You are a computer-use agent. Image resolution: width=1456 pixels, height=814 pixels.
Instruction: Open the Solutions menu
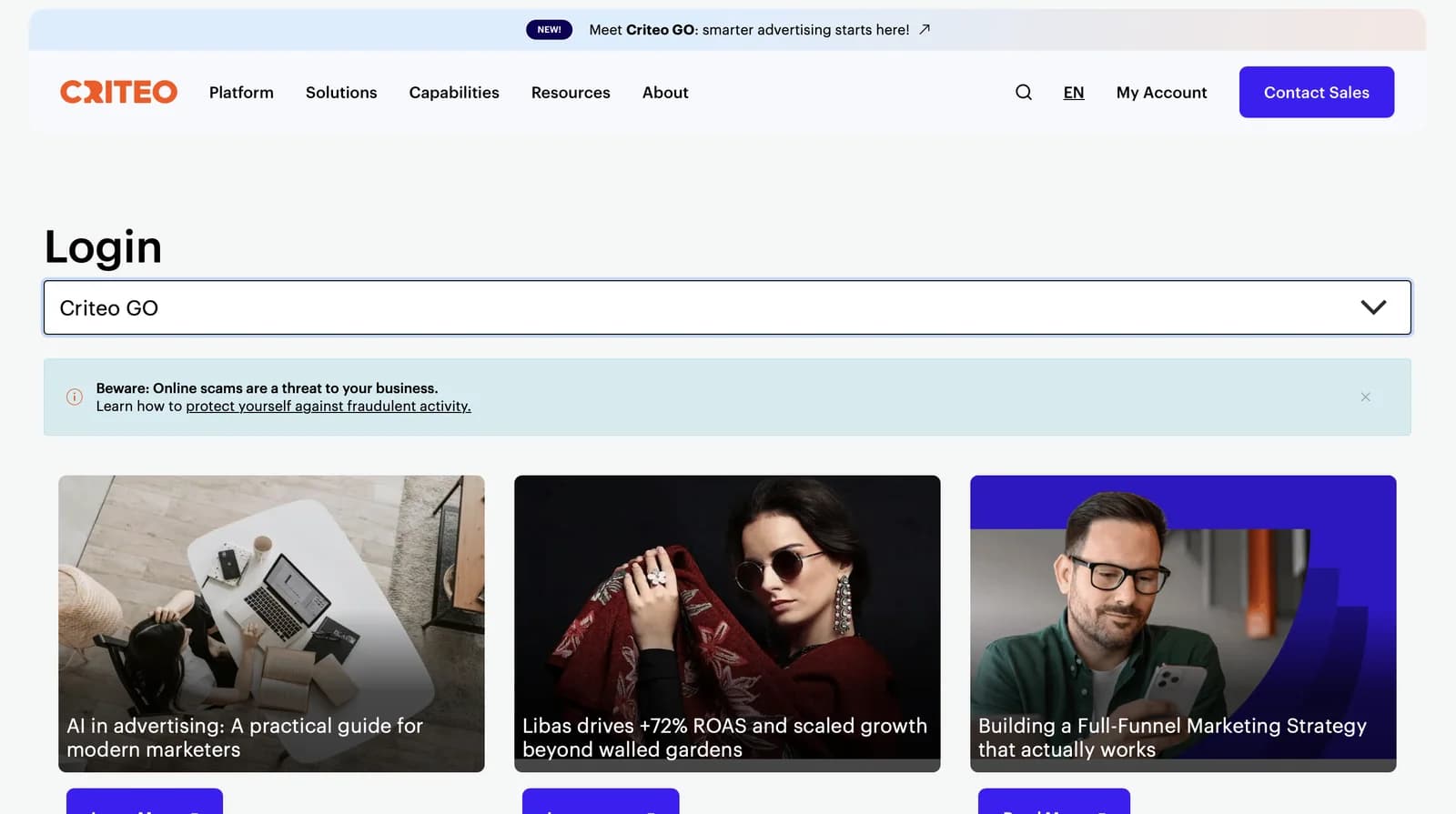[x=341, y=92]
